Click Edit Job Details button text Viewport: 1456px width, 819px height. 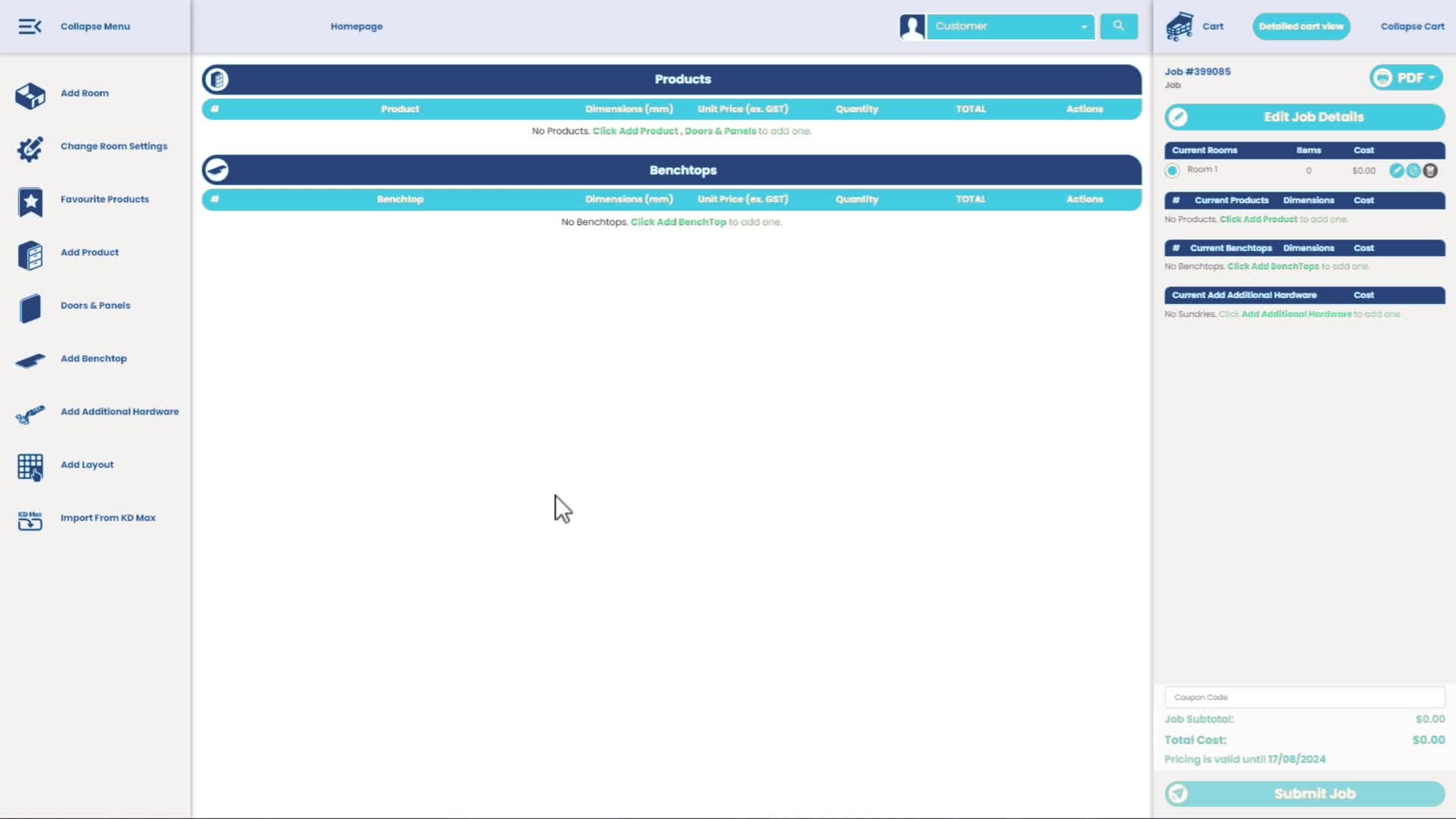click(1313, 117)
